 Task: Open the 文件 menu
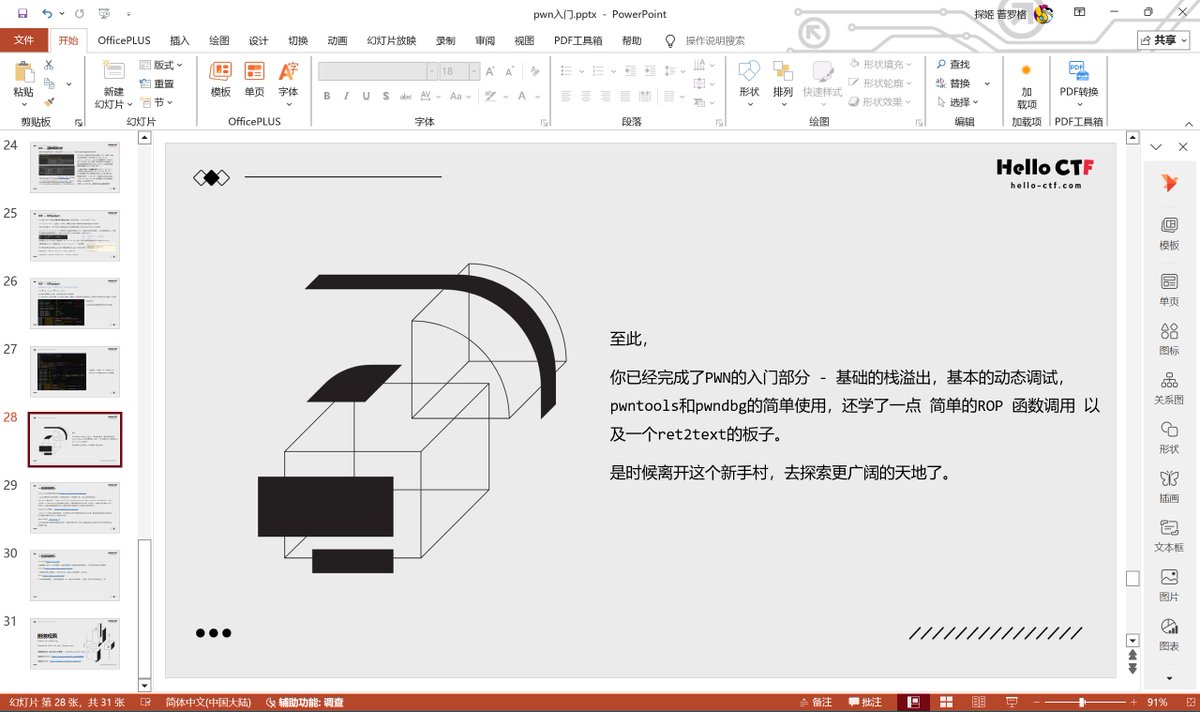(x=24, y=41)
